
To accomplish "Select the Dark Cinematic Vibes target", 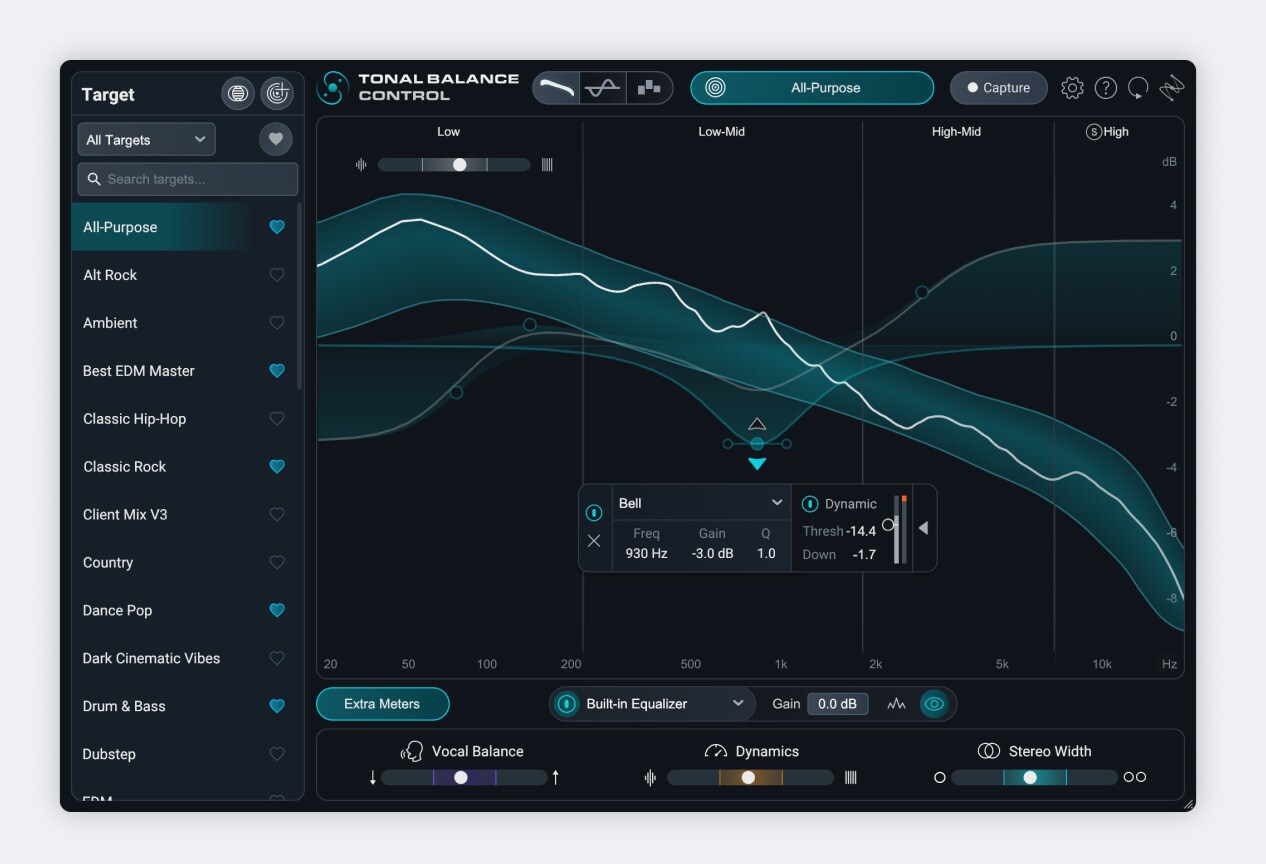I will coord(151,658).
